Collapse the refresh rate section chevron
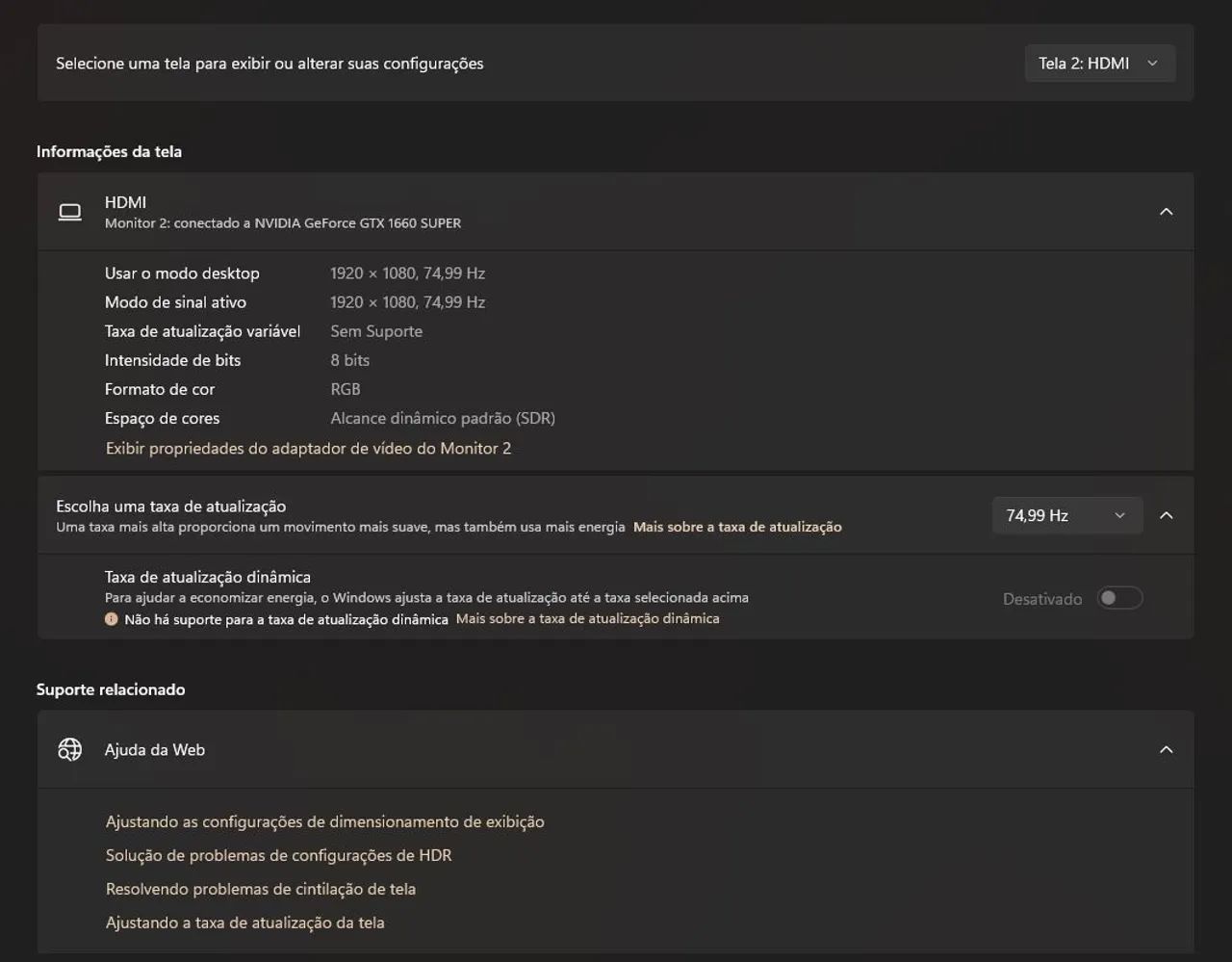1232x962 pixels. 1166,515
